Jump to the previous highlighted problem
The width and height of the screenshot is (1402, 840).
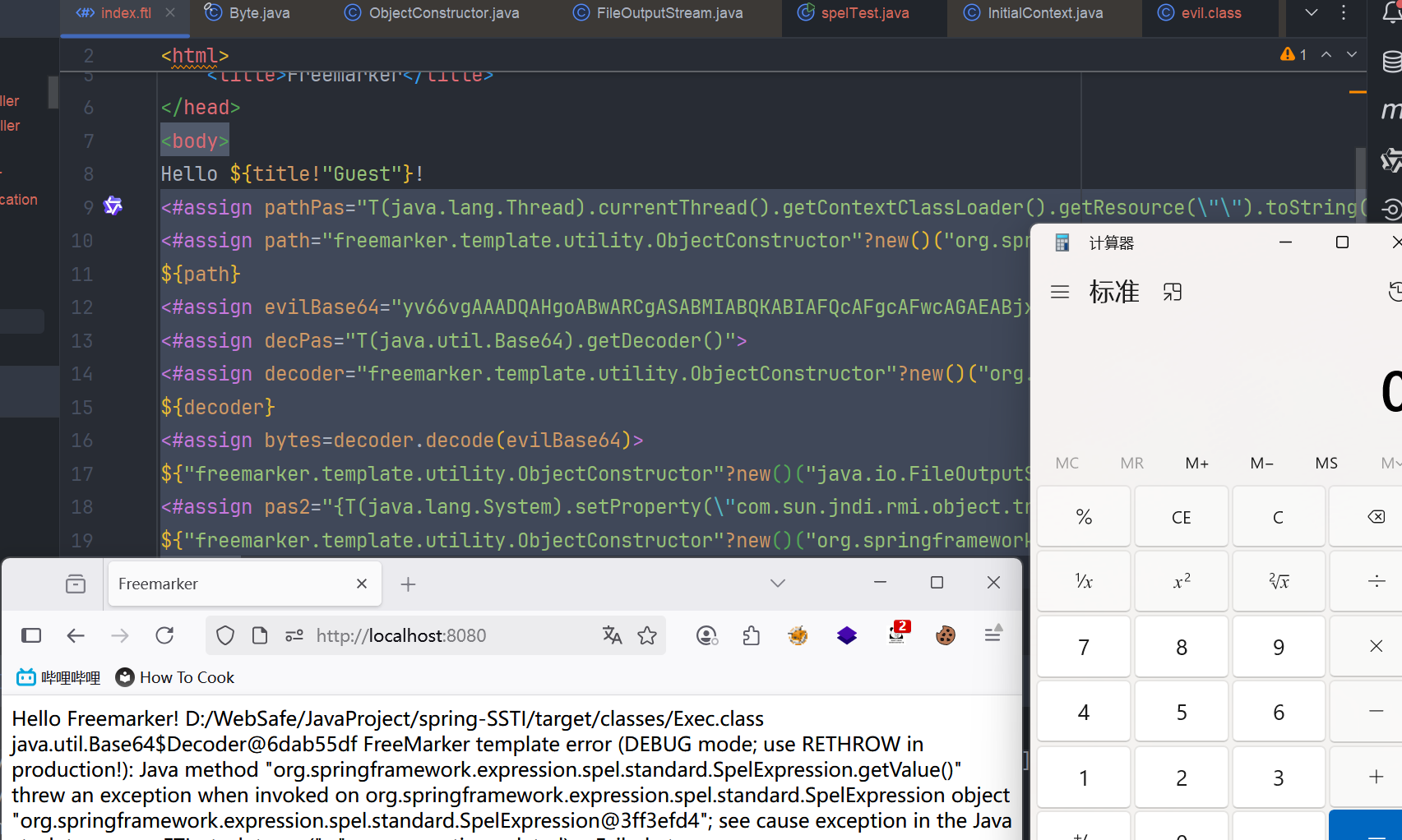pyautogui.click(x=1326, y=54)
